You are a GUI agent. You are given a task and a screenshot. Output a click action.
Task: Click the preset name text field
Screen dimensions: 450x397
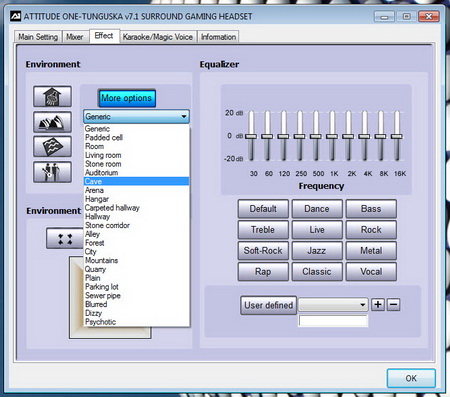[333, 321]
